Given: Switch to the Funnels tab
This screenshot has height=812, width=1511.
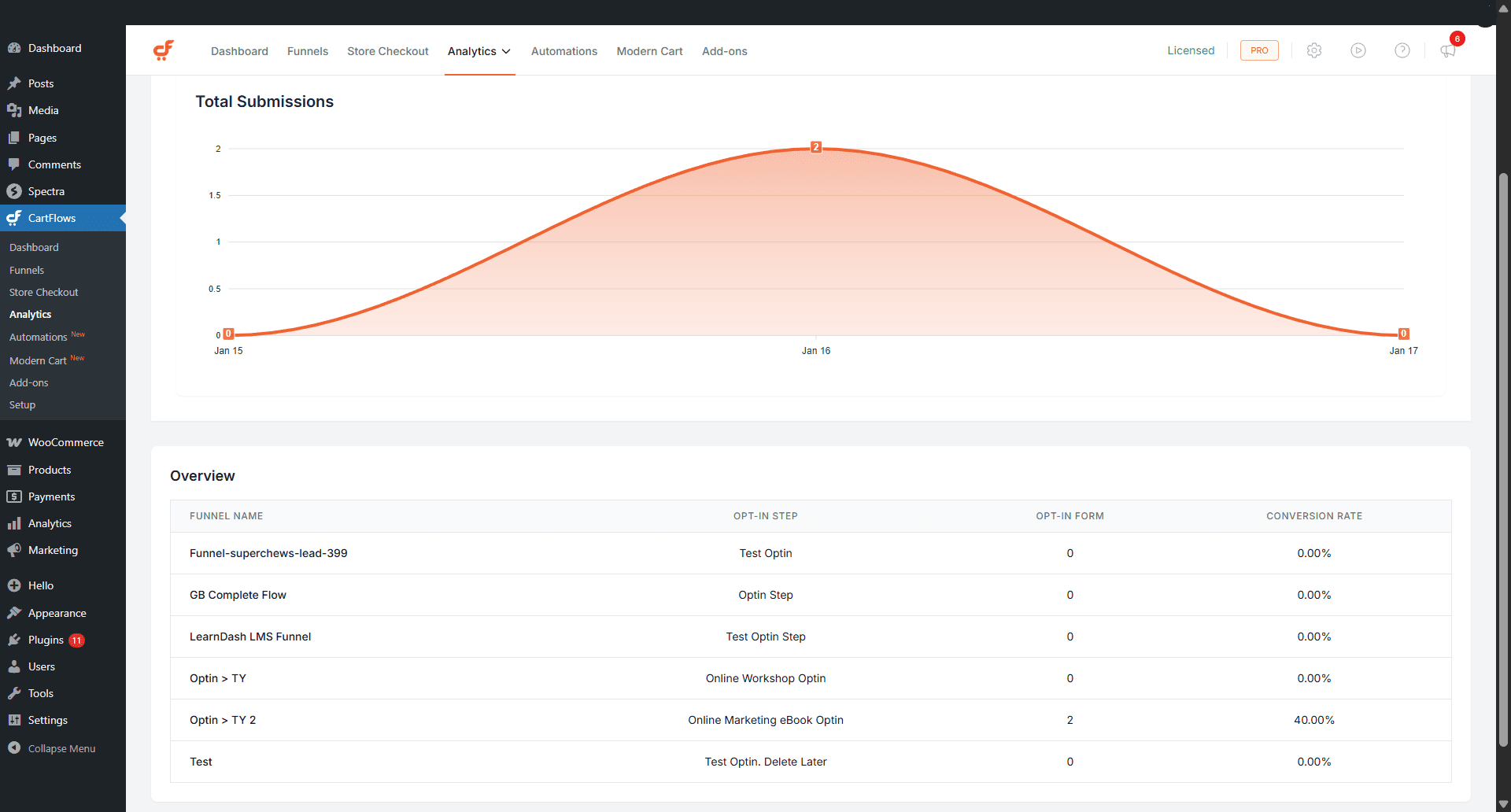Looking at the screenshot, I should point(307,51).
